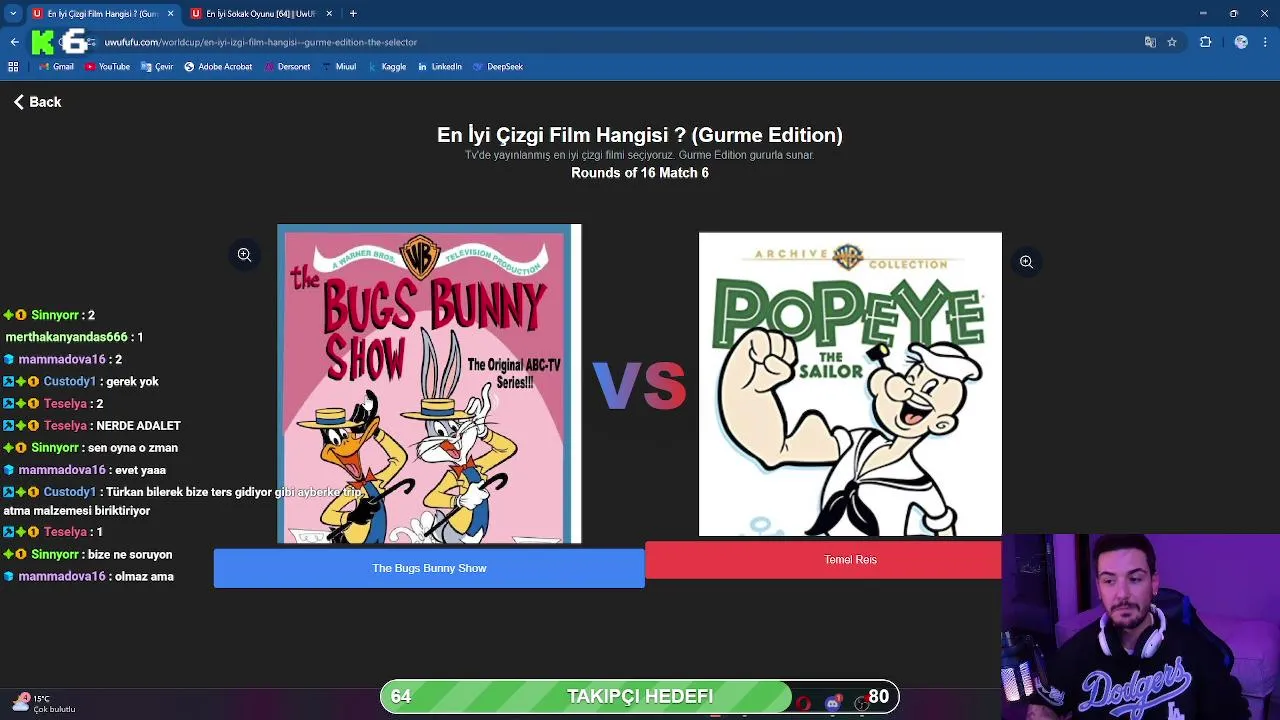The width and height of the screenshot is (1280, 720).
Task: Vote with the blue 'The Bugs Bunny Show' button
Action: (x=429, y=568)
